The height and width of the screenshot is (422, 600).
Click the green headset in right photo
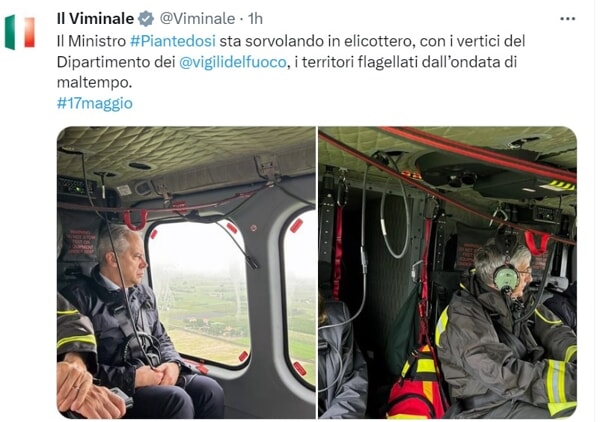coord(506,277)
